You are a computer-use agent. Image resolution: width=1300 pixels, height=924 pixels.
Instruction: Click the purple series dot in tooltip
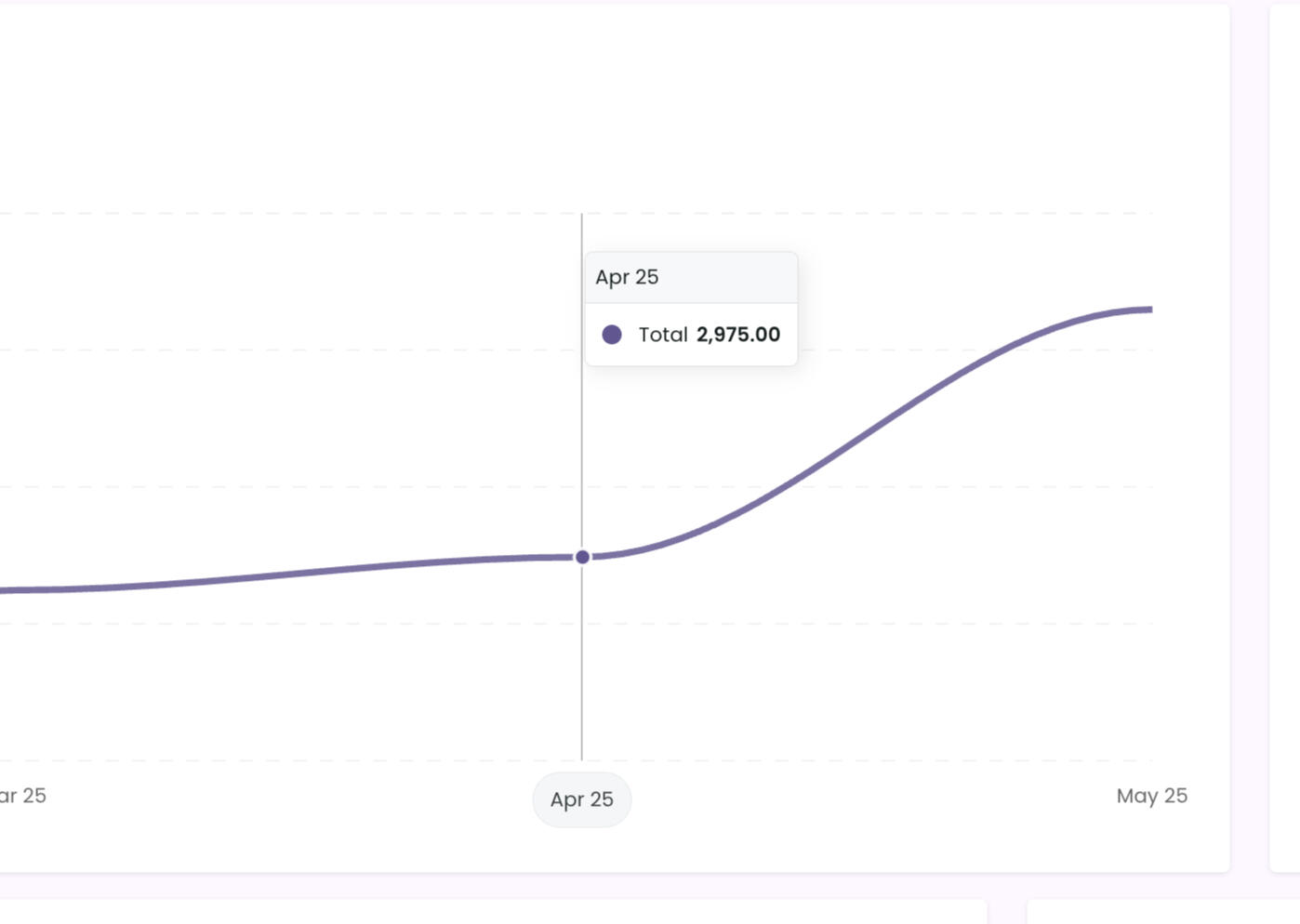(x=612, y=335)
